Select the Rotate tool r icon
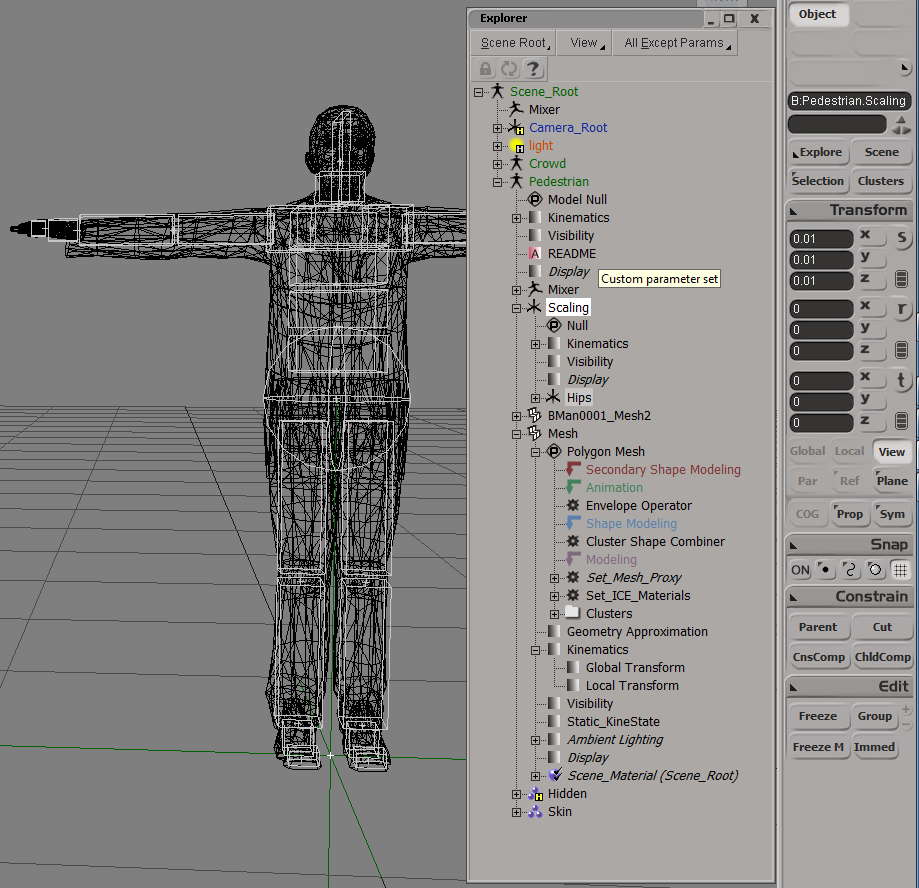919x888 pixels. [901, 309]
